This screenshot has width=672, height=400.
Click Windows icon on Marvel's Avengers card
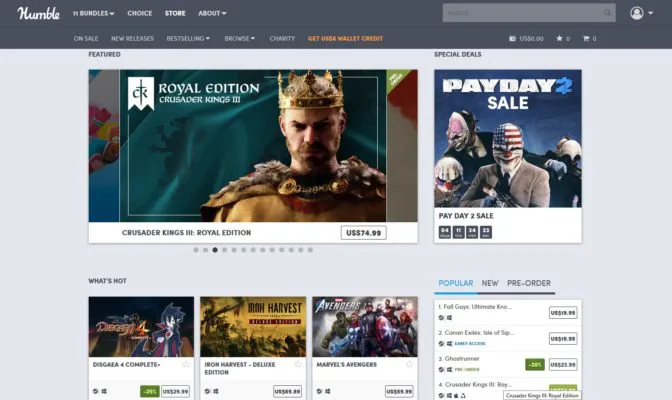[x=327, y=391]
